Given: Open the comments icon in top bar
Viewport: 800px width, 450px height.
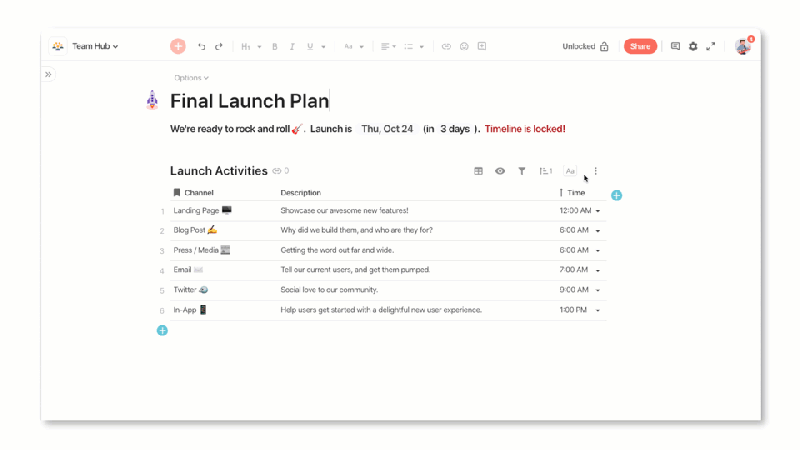Looking at the screenshot, I should (x=675, y=46).
